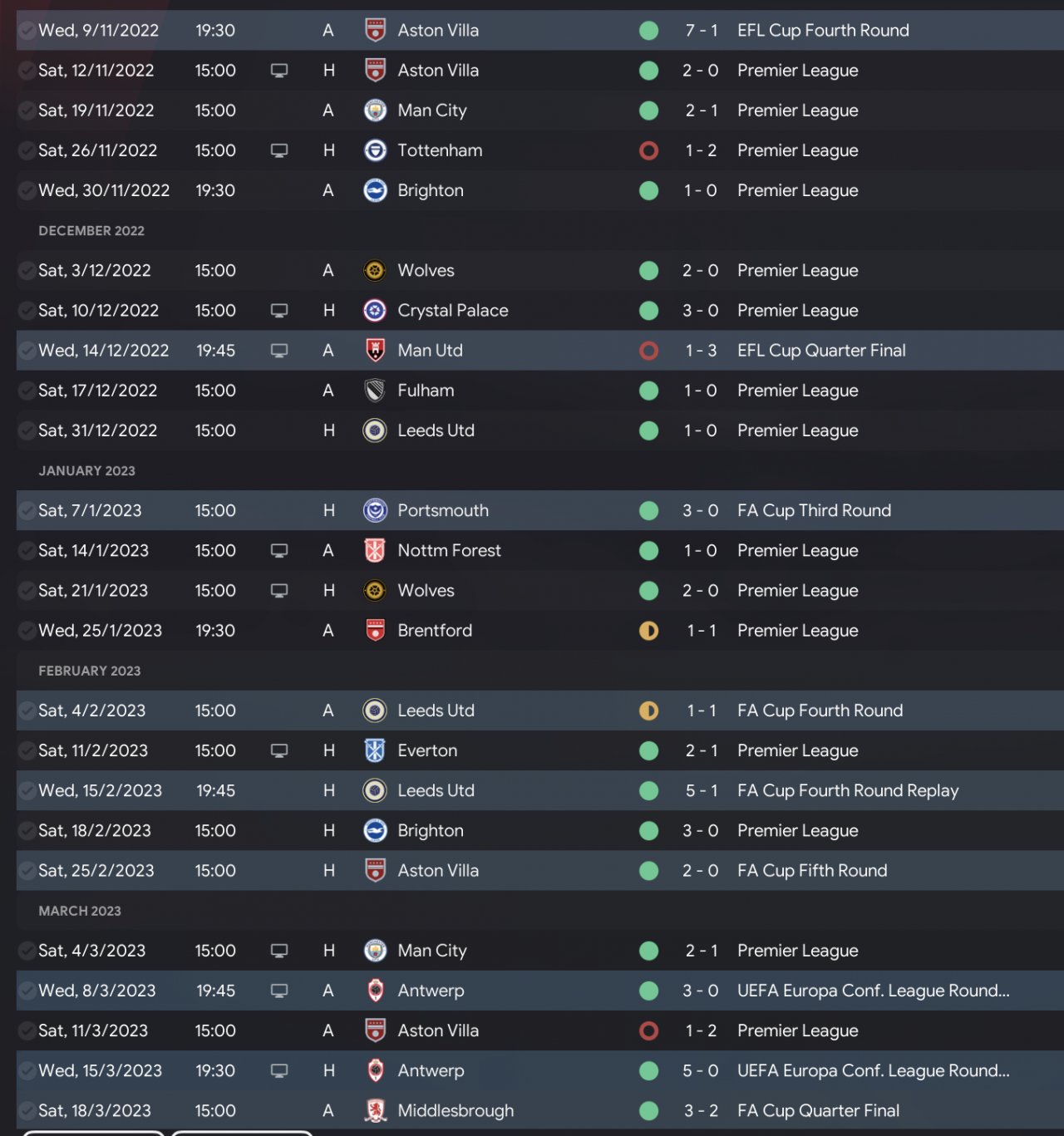
Task: Click the Crystal Palace club badge
Action: [375, 311]
